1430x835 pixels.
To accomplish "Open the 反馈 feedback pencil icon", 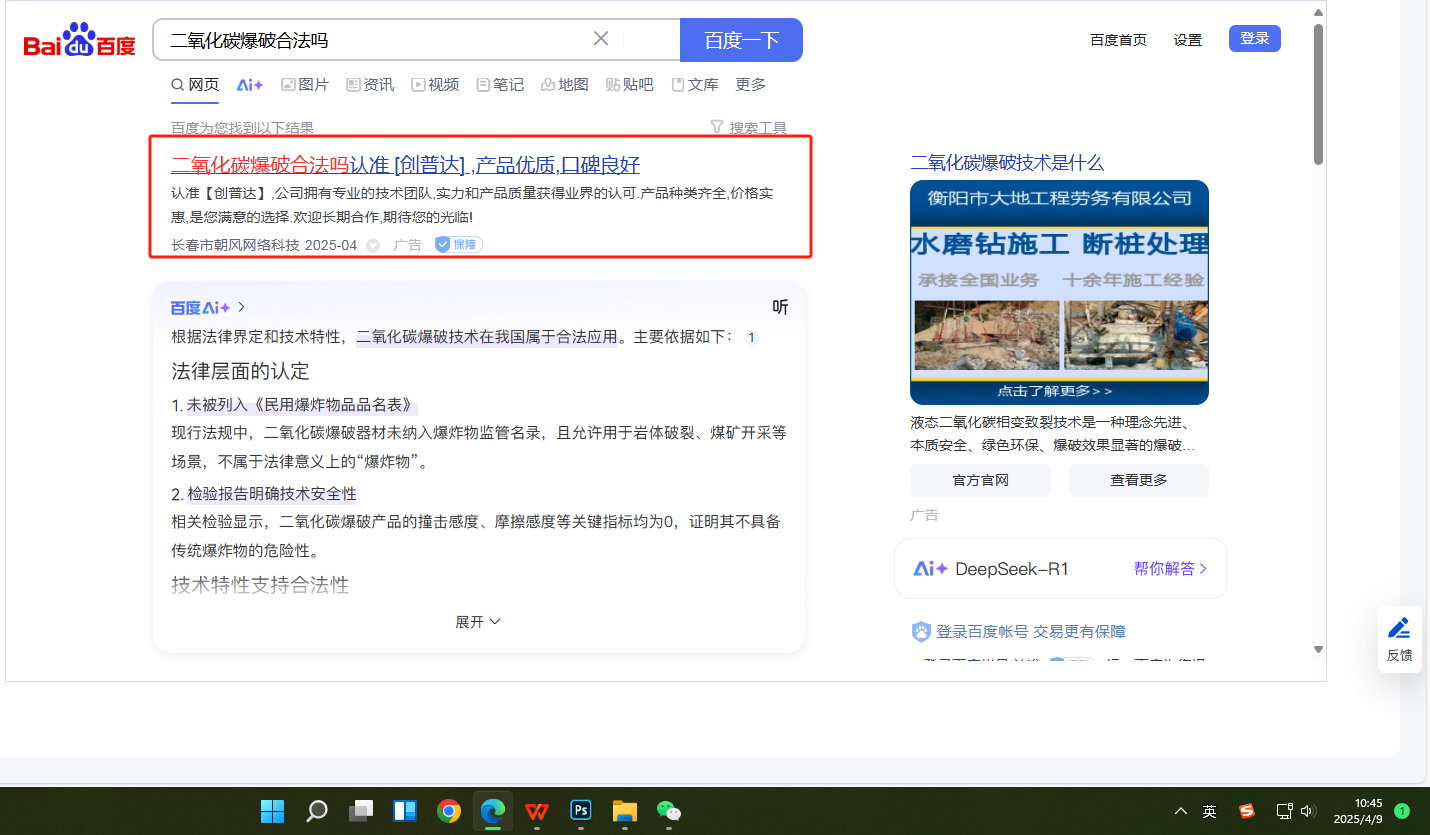I will coord(1399,629).
